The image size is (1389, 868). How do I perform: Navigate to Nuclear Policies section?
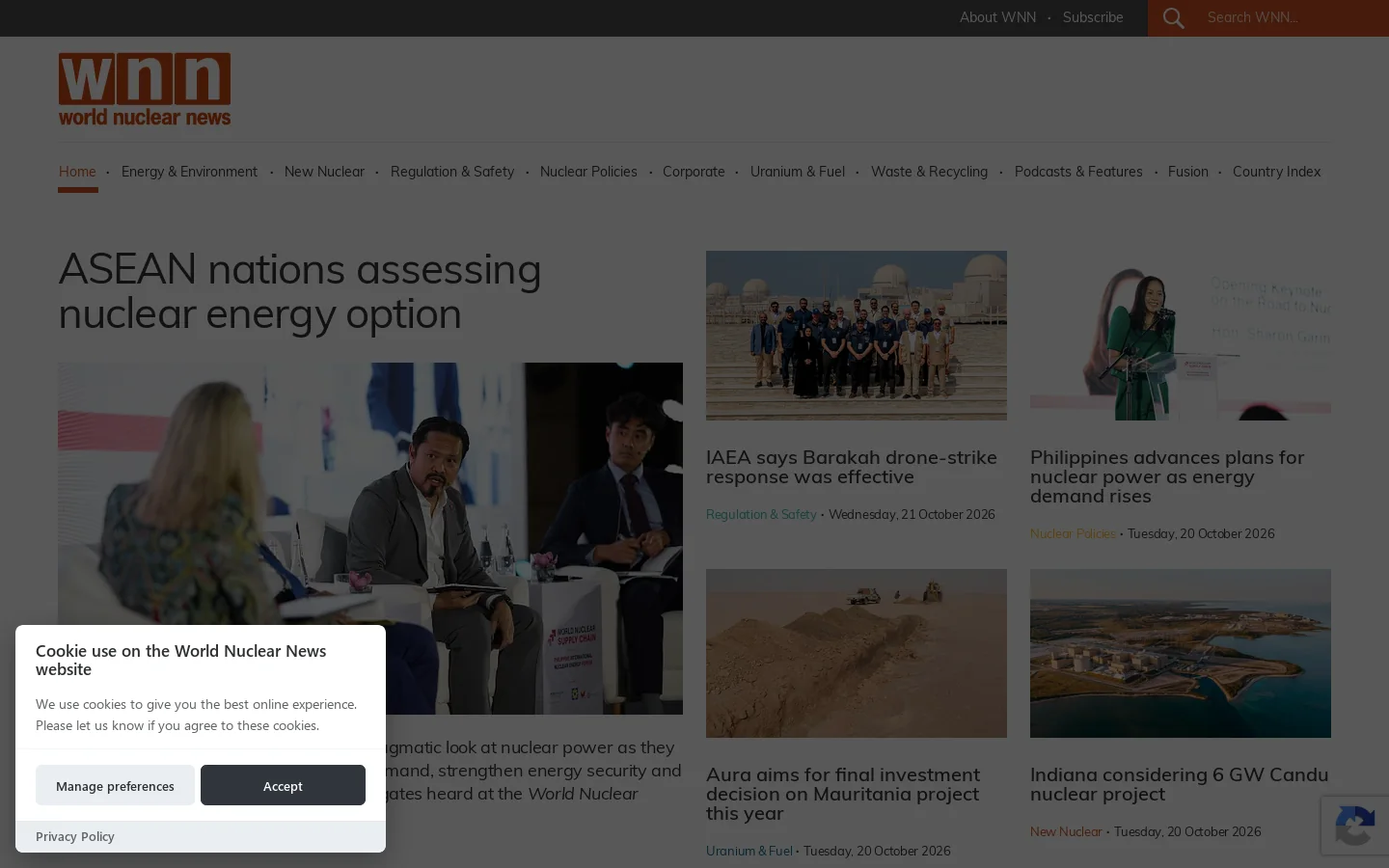588,172
